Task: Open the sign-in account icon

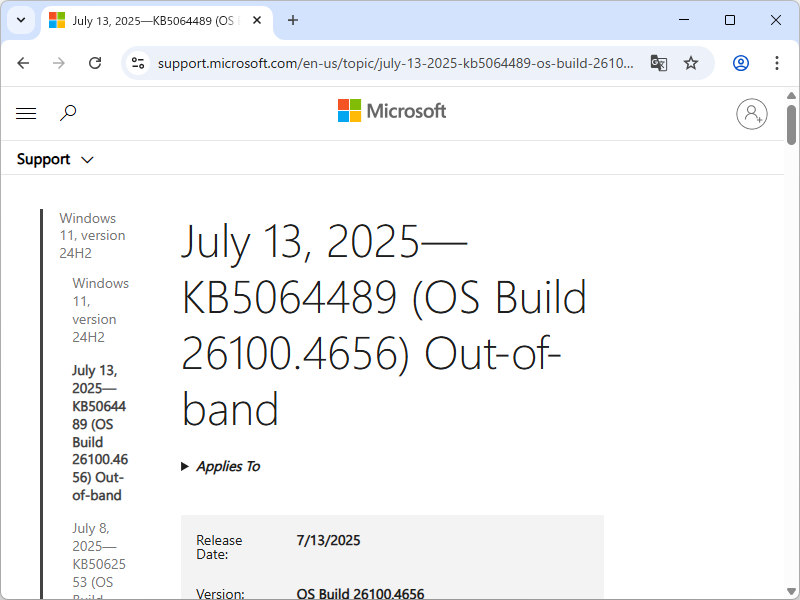Action: coord(752,114)
